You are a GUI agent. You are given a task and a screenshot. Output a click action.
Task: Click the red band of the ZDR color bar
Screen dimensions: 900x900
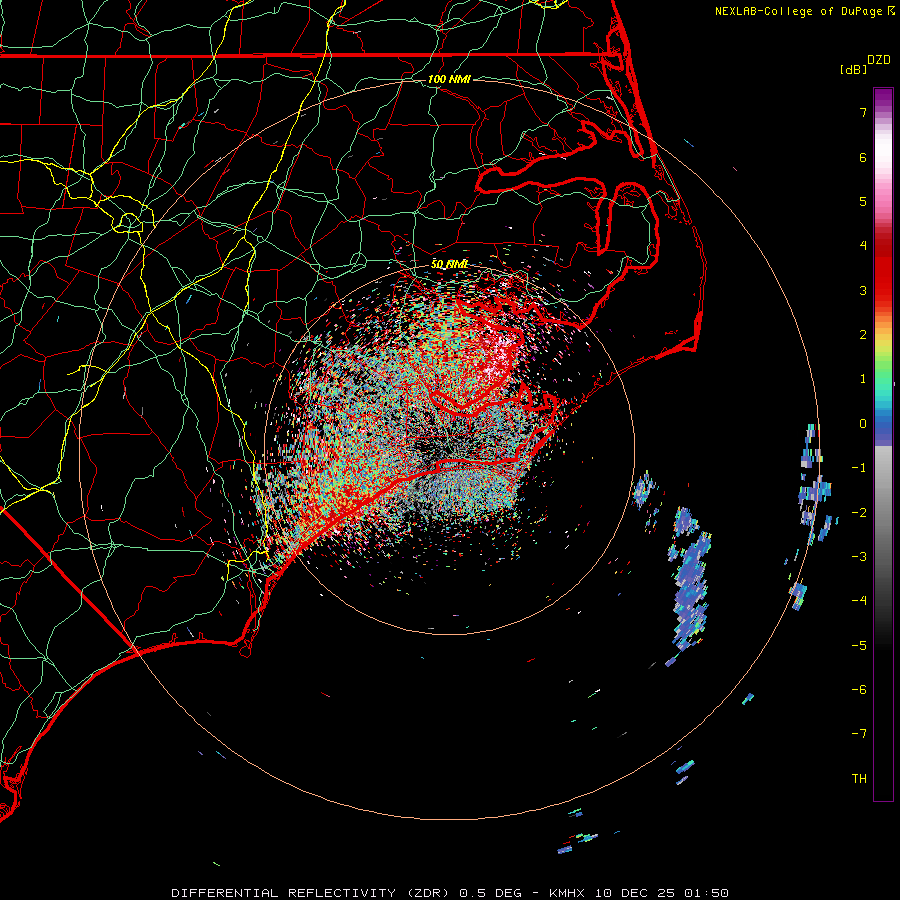(x=883, y=270)
